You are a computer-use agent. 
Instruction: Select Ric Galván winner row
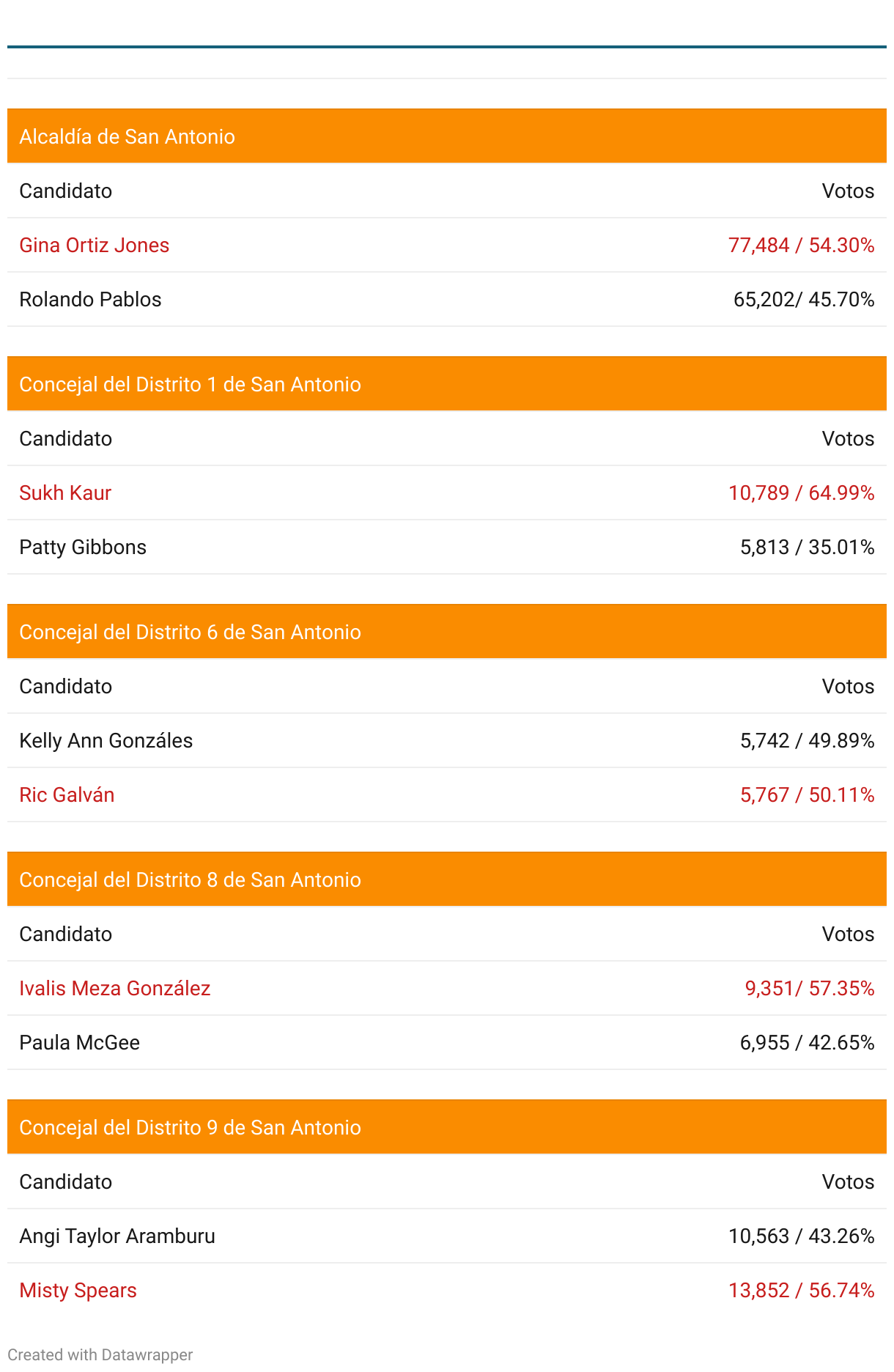[x=447, y=794]
